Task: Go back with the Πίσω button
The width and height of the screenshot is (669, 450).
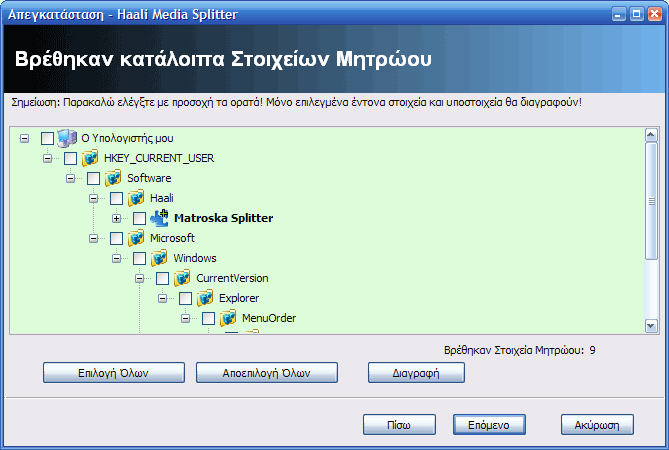Action: tap(399, 425)
